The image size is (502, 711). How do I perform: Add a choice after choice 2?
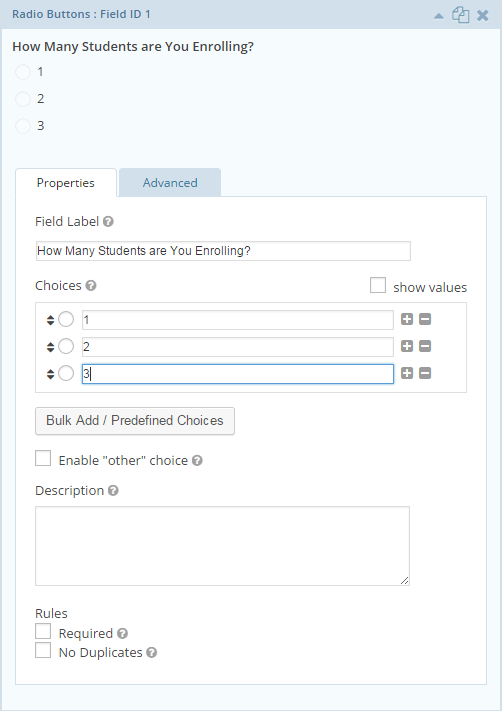click(x=407, y=346)
